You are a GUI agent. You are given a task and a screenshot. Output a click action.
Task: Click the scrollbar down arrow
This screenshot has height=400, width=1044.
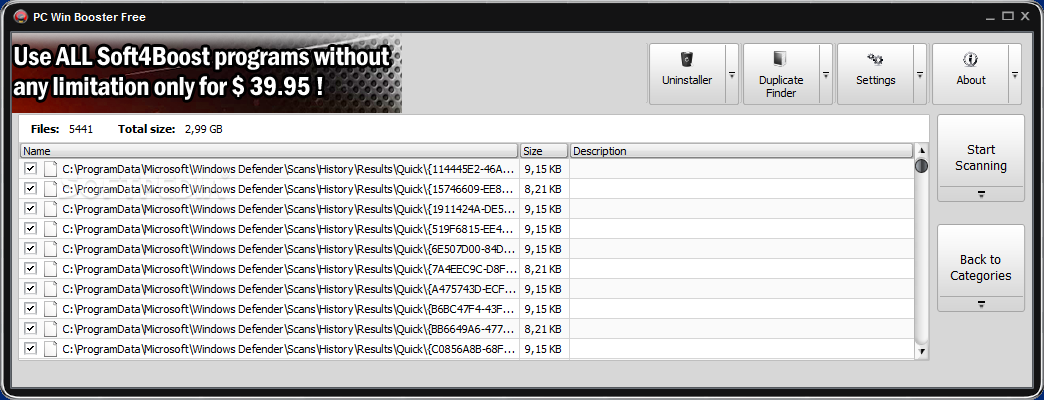coord(921,351)
